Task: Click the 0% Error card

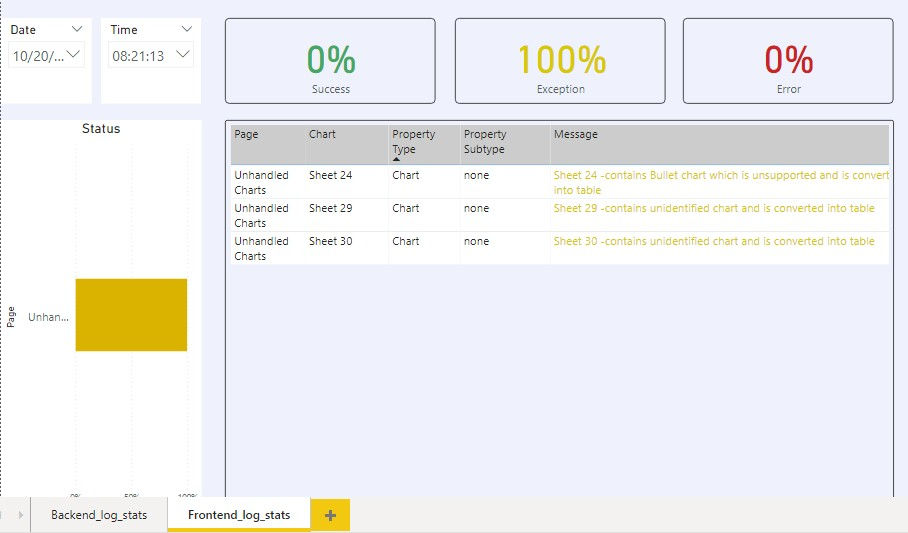Action: click(788, 61)
